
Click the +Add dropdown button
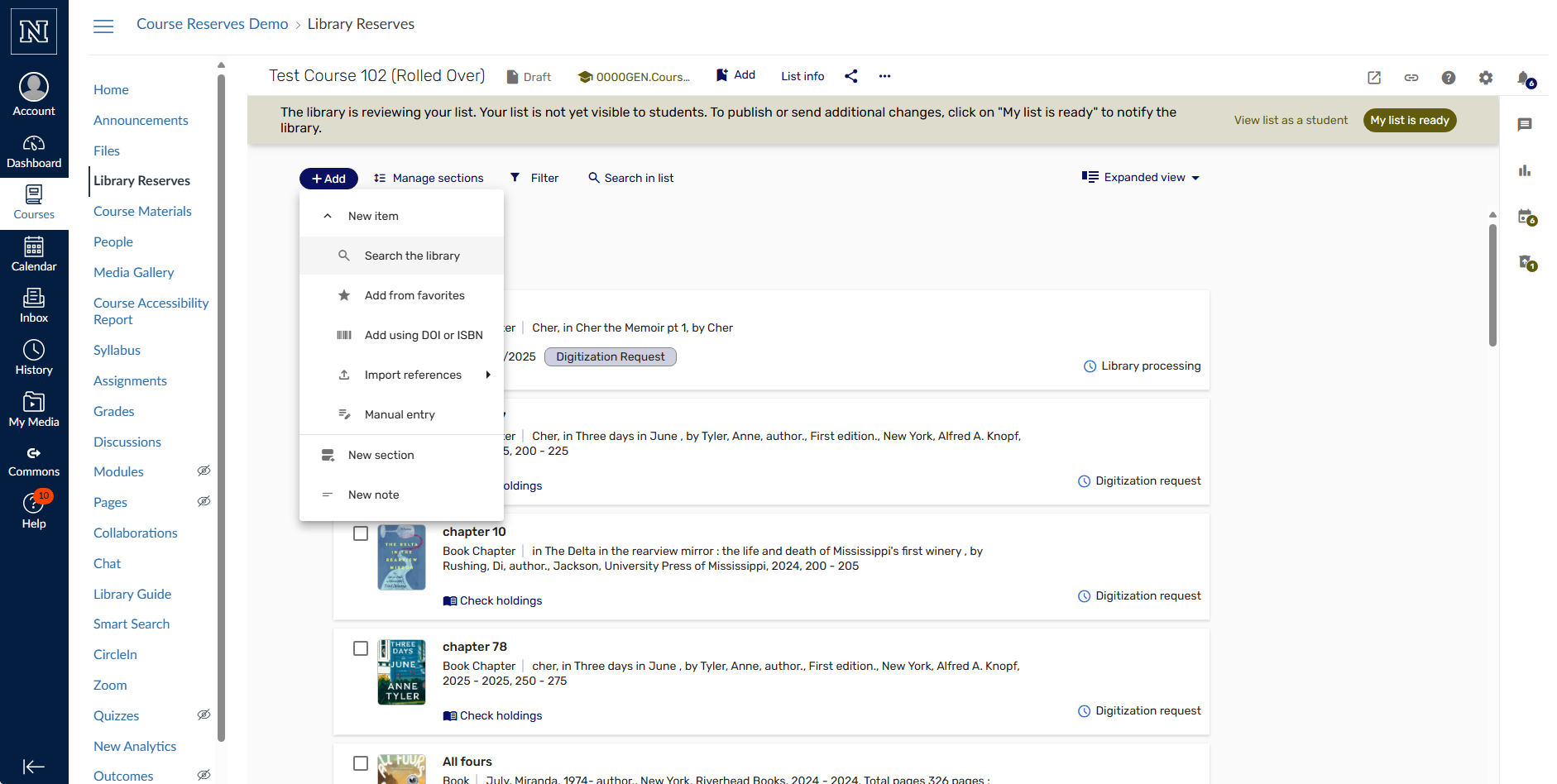[328, 179]
